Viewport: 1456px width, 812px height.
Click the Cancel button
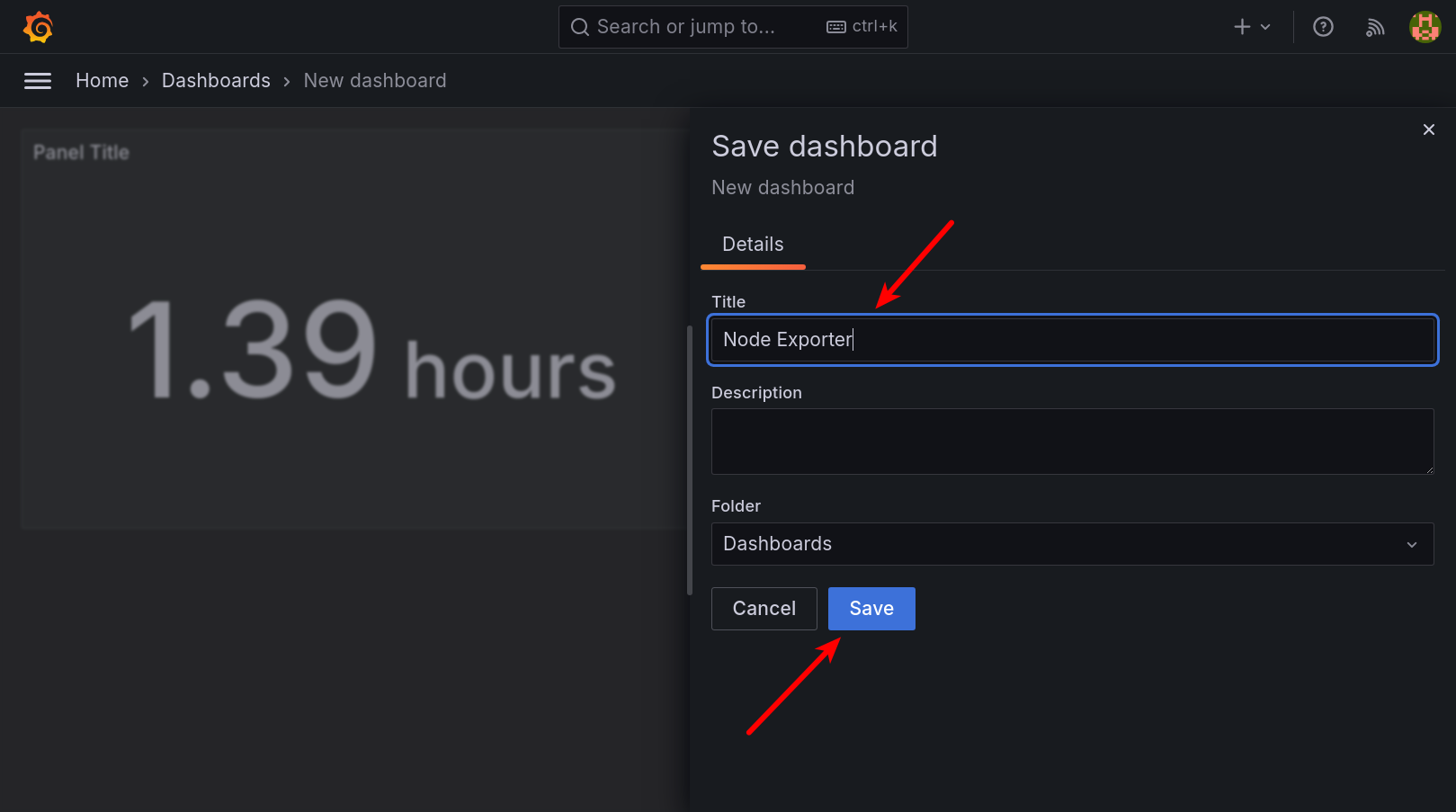tap(764, 609)
